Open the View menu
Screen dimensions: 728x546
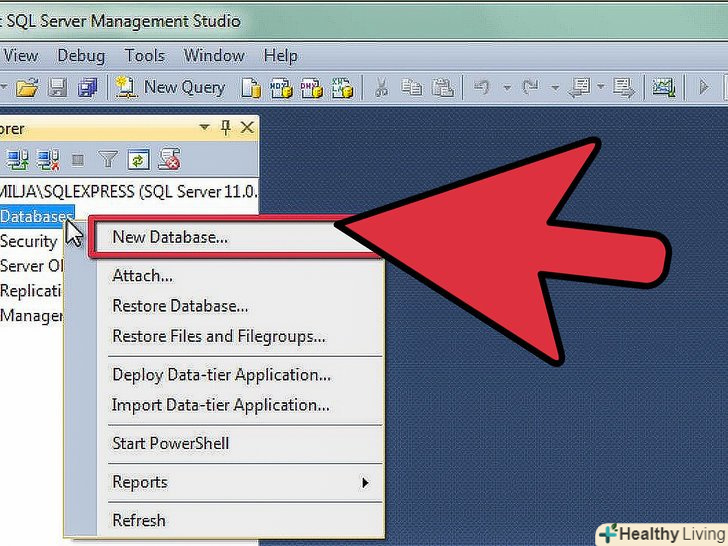point(20,56)
